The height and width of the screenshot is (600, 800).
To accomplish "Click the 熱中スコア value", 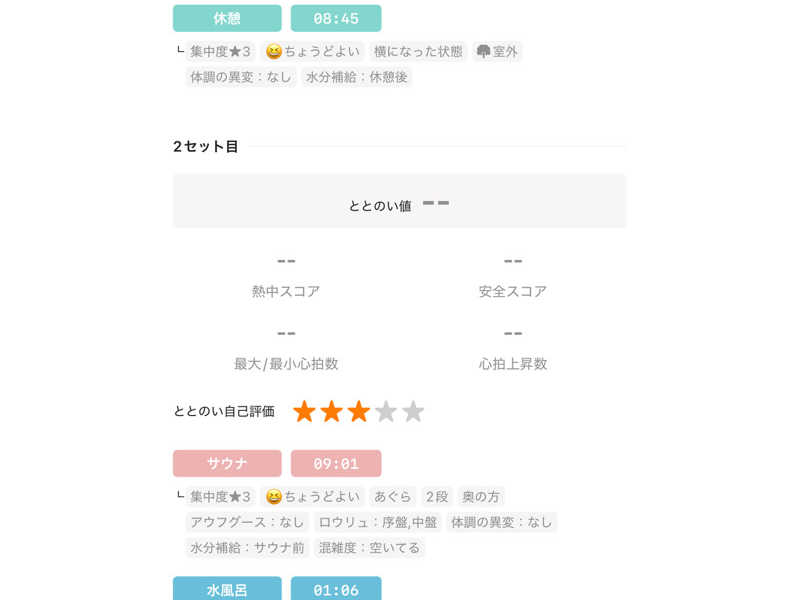I will pos(286,262).
